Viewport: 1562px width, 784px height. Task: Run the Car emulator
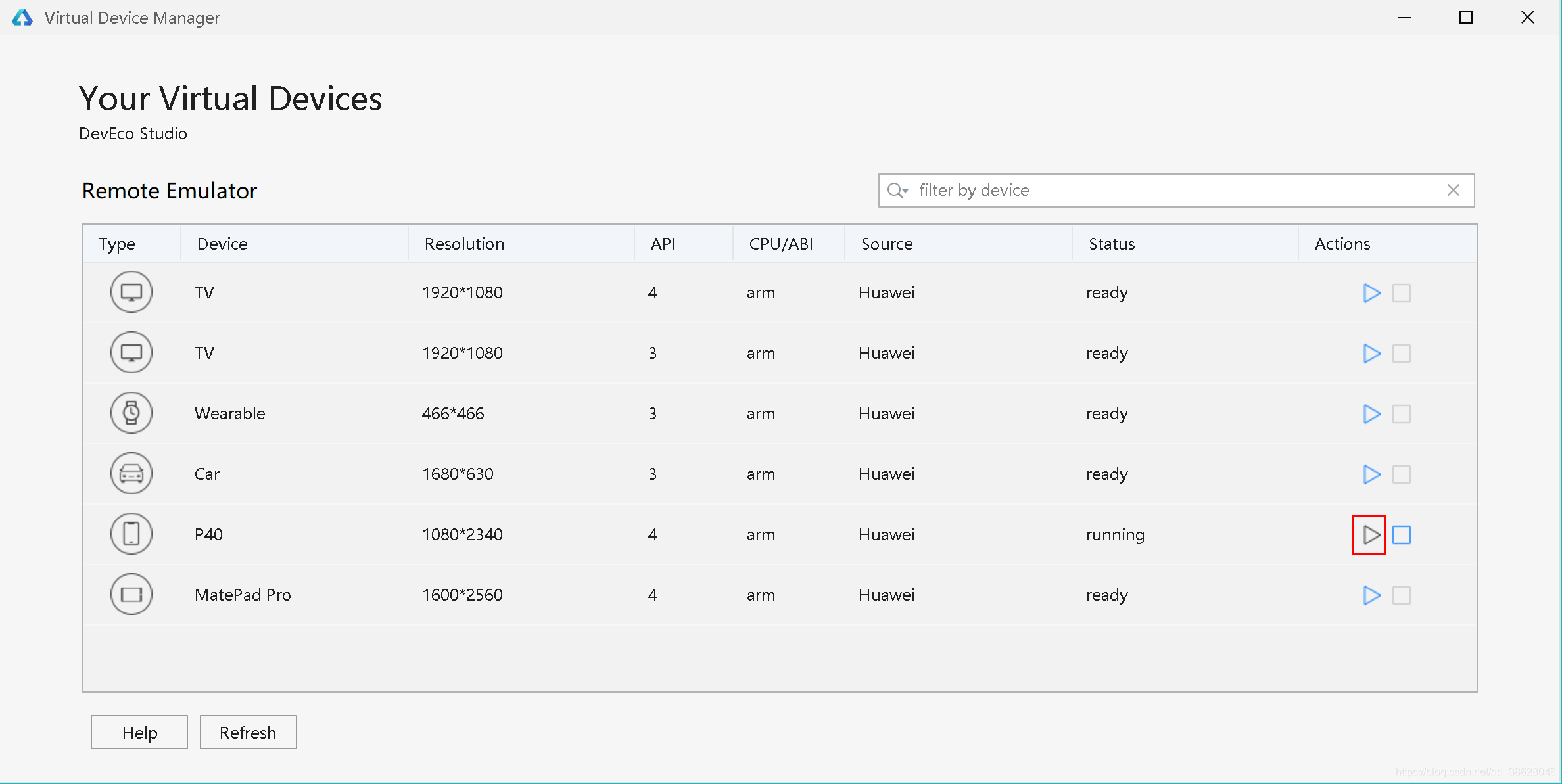pos(1371,474)
